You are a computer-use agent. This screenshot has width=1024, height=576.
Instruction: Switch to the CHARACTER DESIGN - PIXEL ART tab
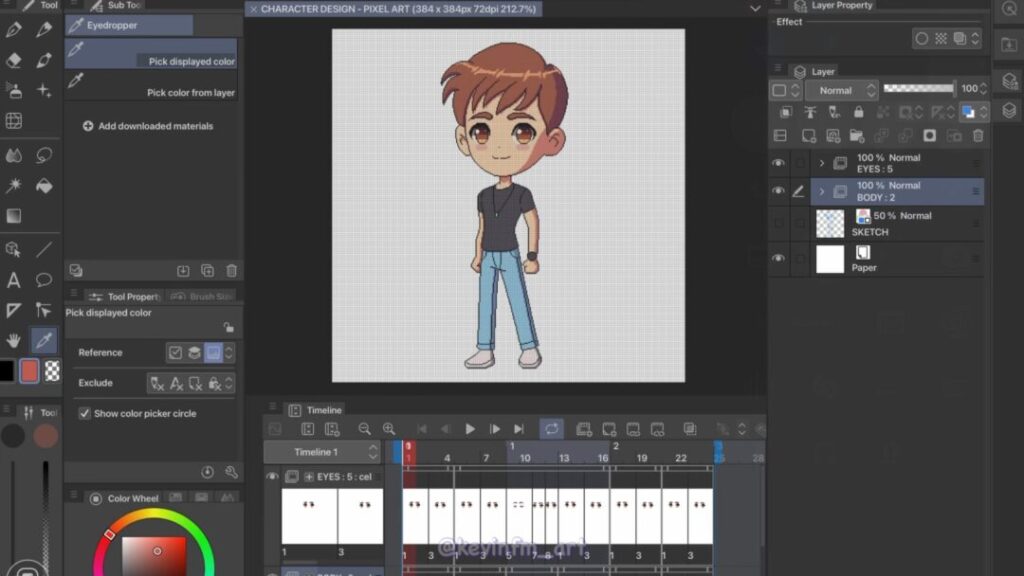pos(397,9)
